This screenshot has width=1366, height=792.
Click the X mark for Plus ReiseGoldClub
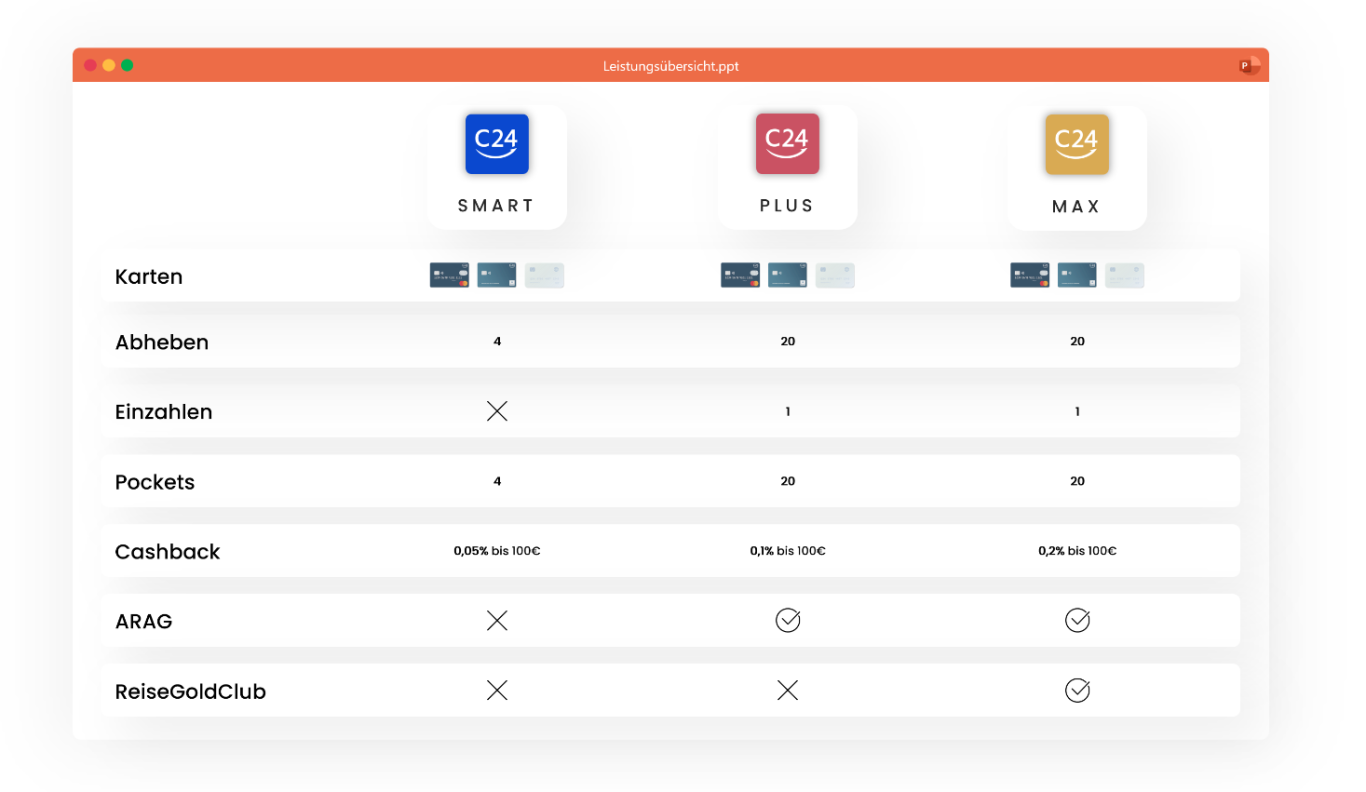[788, 691]
